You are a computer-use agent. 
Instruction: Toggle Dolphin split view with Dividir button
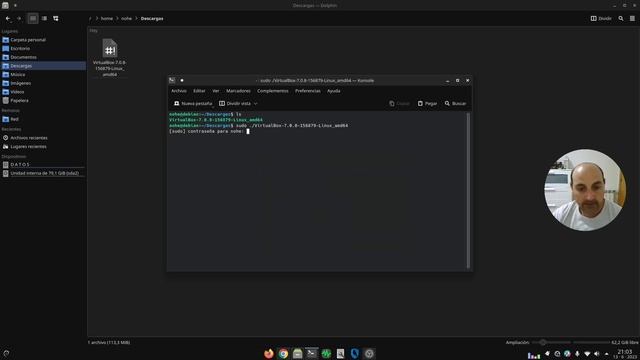[x=601, y=18]
